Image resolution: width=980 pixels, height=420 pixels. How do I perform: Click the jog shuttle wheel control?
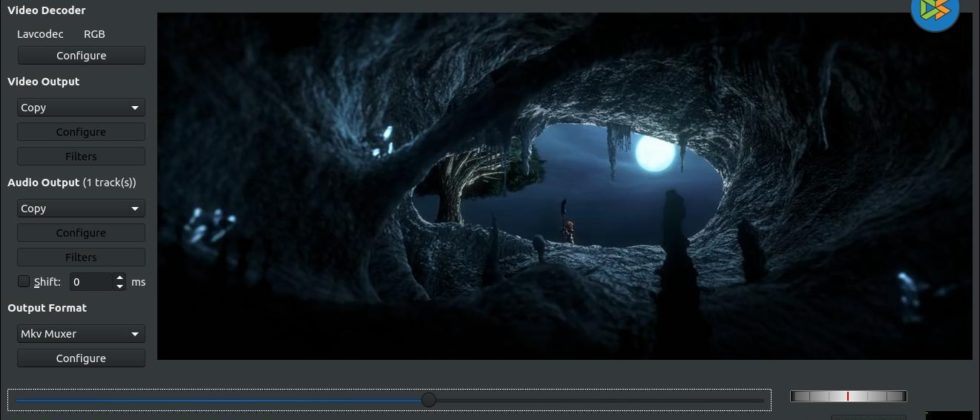[x=848, y=396]
